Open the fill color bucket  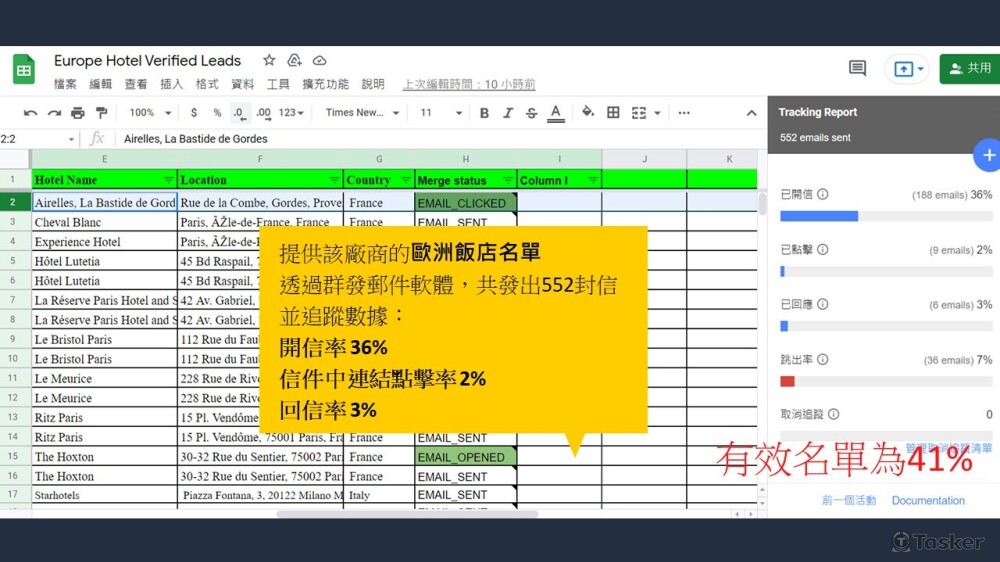(588, 112)
